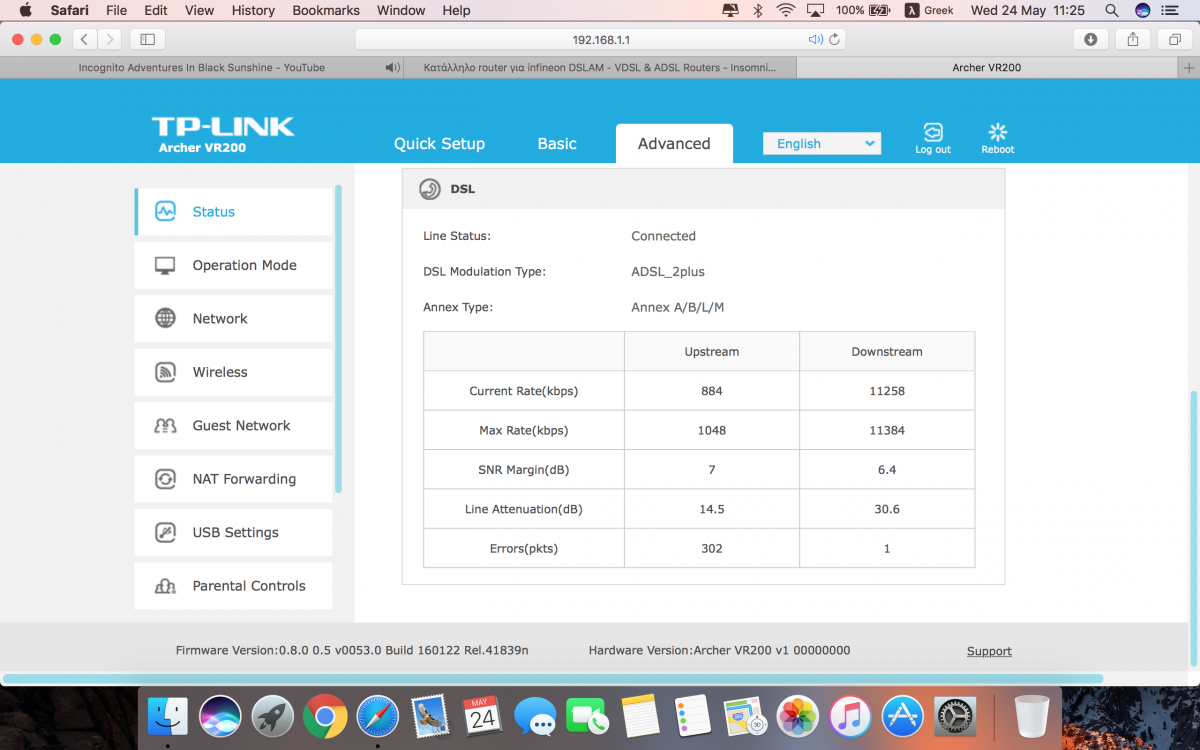Click the Network globe icon in sidebar
The height and width of the screenshot is (750, 1200).
(x=165, y=319)
